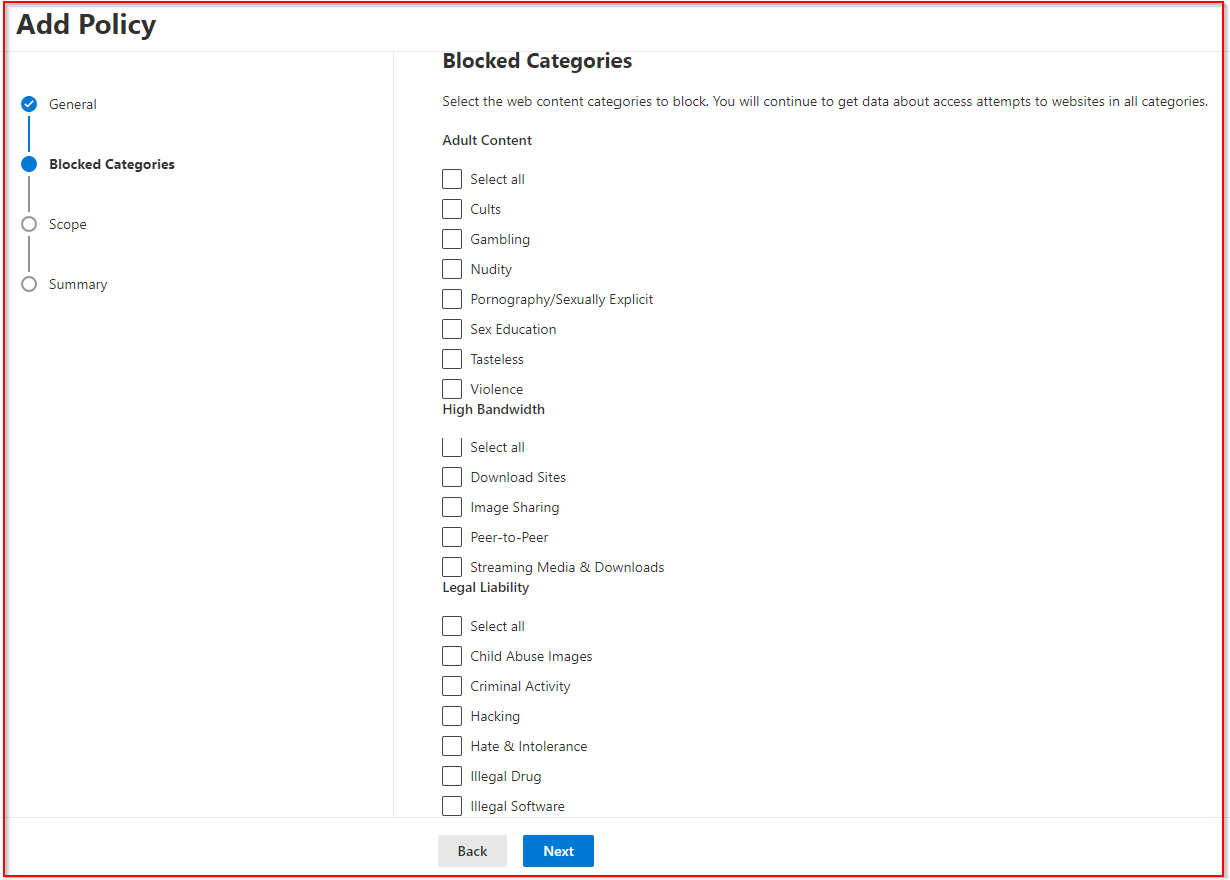Image resolution: width=1230 pixels, height=880 pixels.
Task: Enable Streaming Media & Downloads blocking
Action: point(451,566)
